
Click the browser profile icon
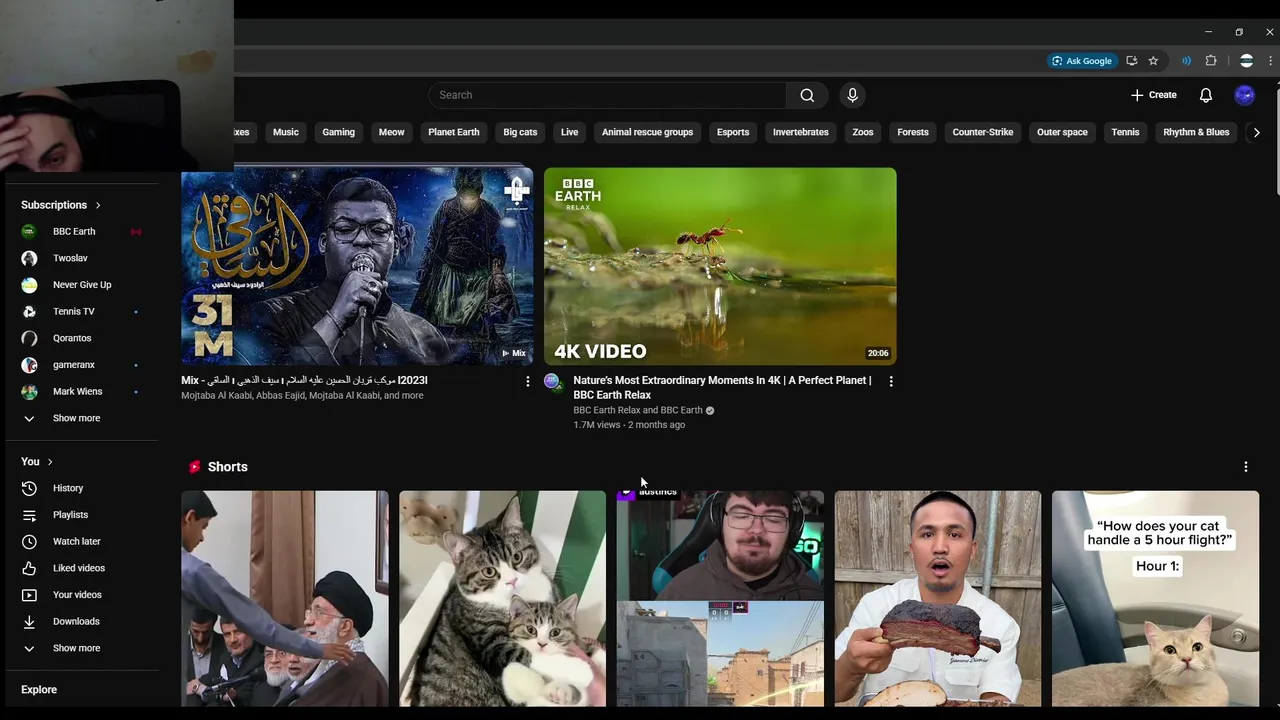coord(1246,61)
